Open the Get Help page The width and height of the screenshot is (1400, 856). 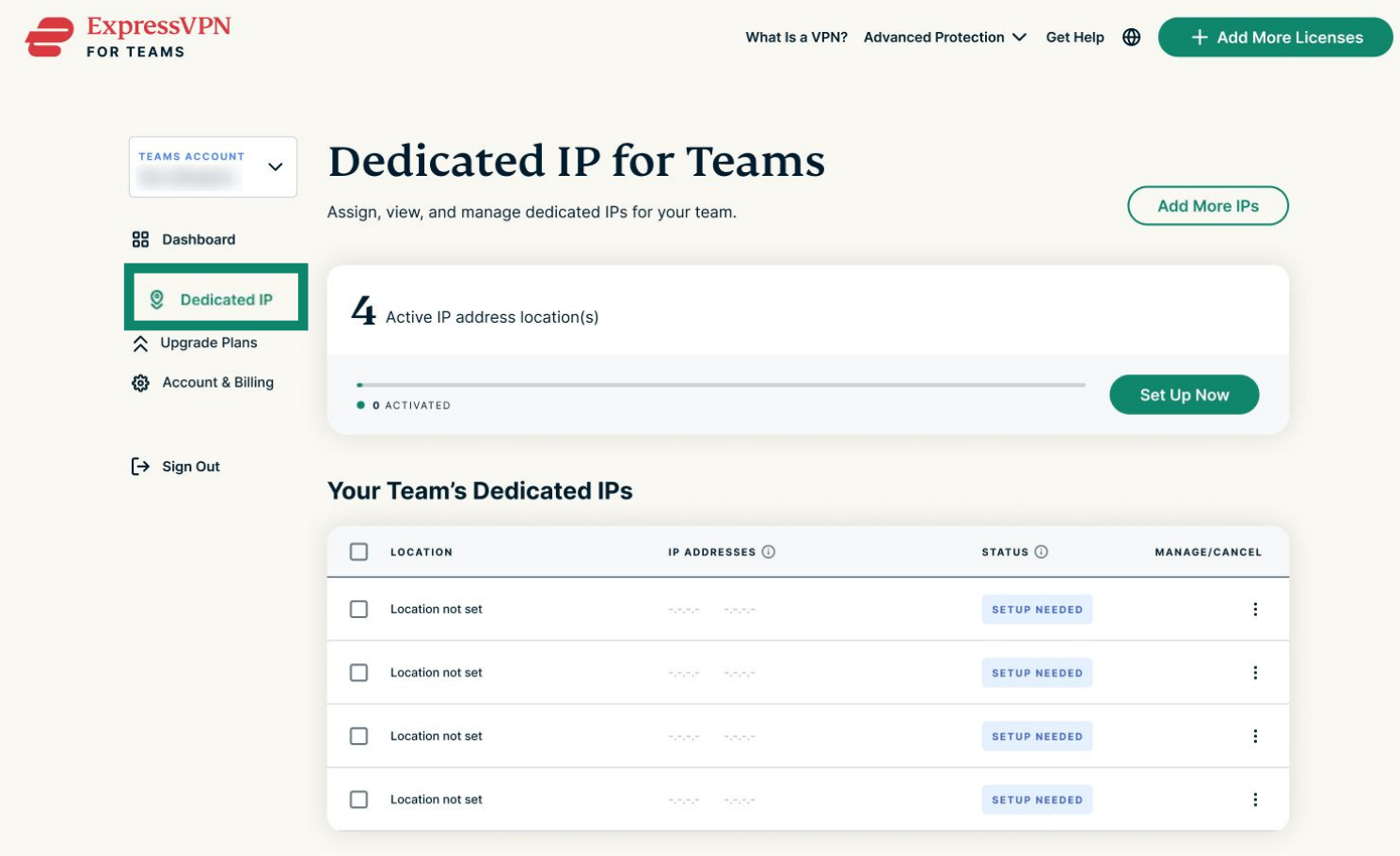1074,38
